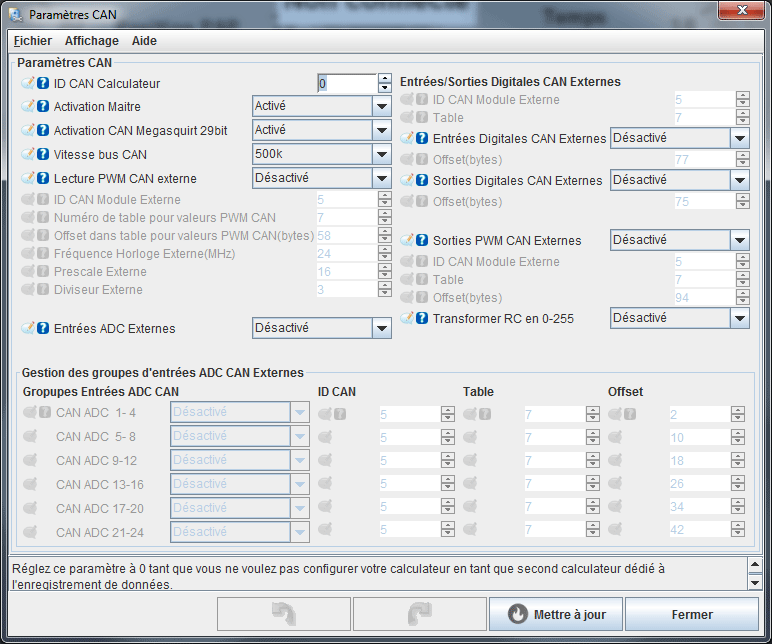
Task: Click help icon beside Sorties PWM CAN Externes
Action: [x=422, y=241]
